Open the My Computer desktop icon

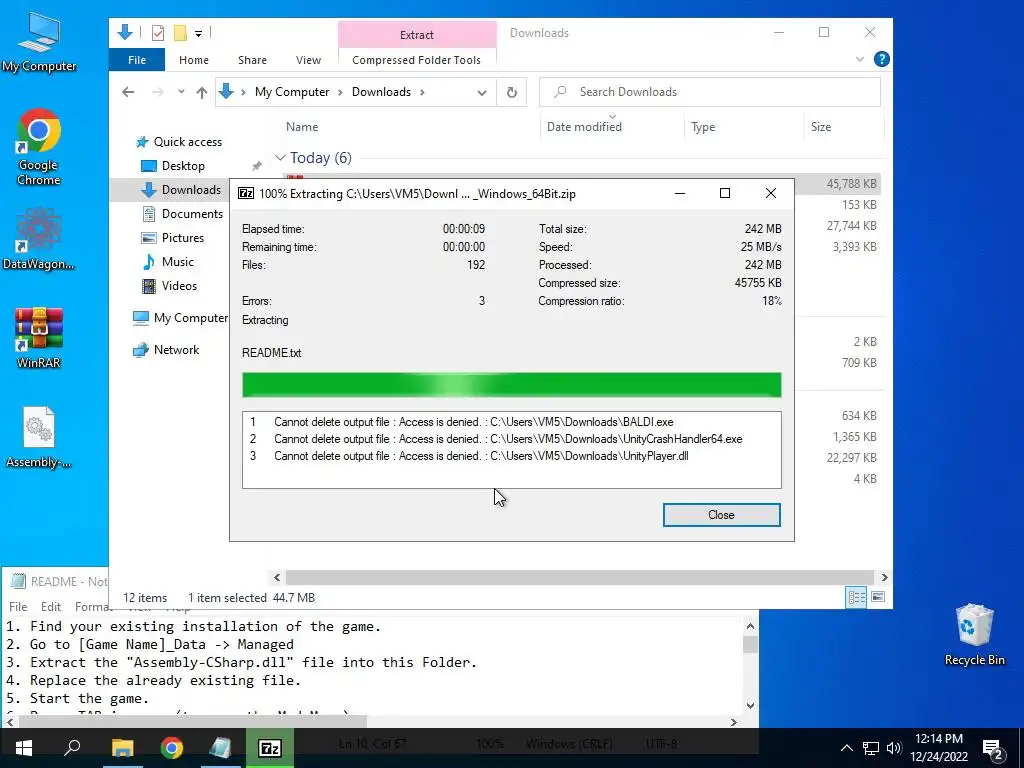coord(39,42)
